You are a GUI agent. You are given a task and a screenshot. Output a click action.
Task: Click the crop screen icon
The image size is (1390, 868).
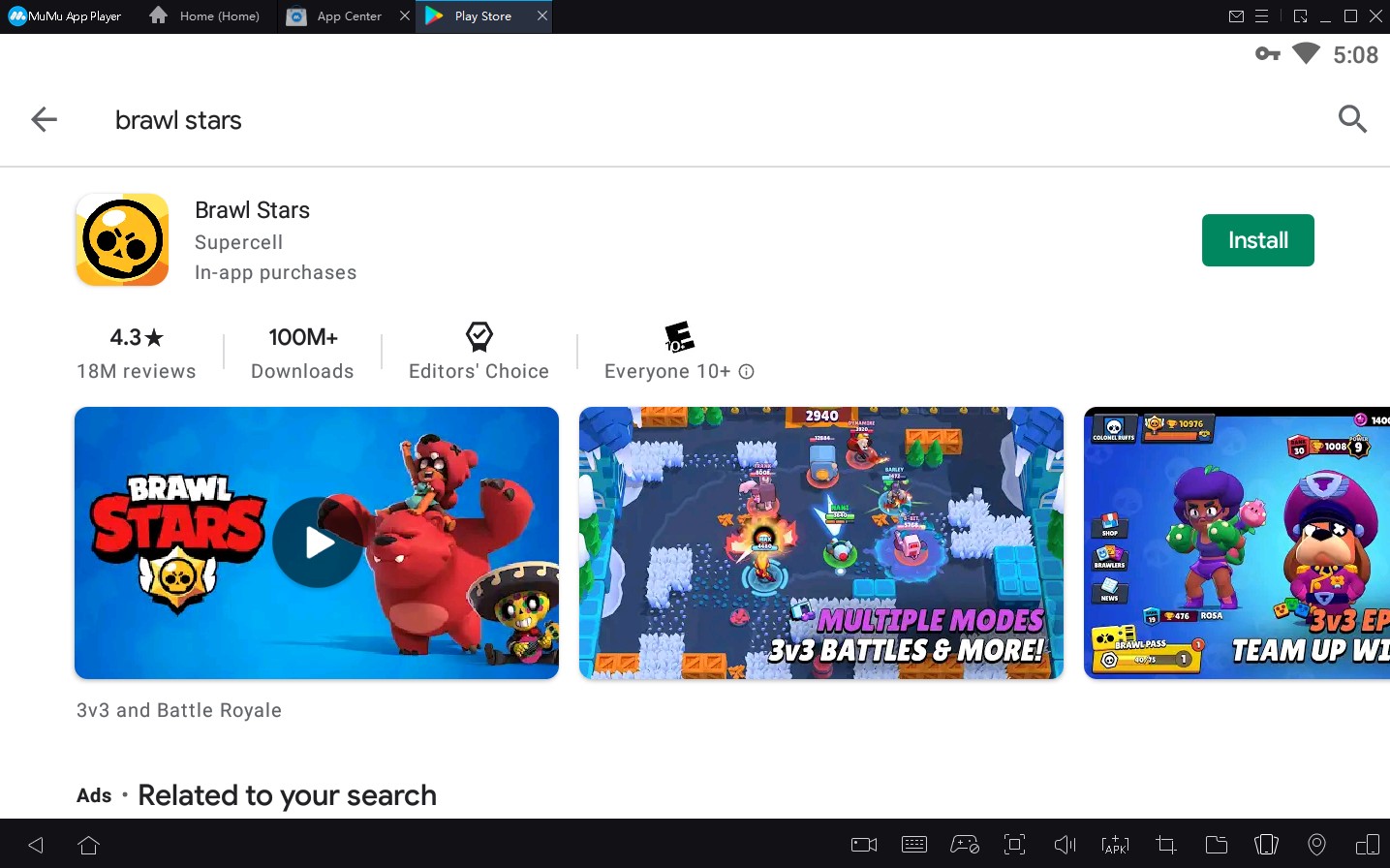(1166, 845)
